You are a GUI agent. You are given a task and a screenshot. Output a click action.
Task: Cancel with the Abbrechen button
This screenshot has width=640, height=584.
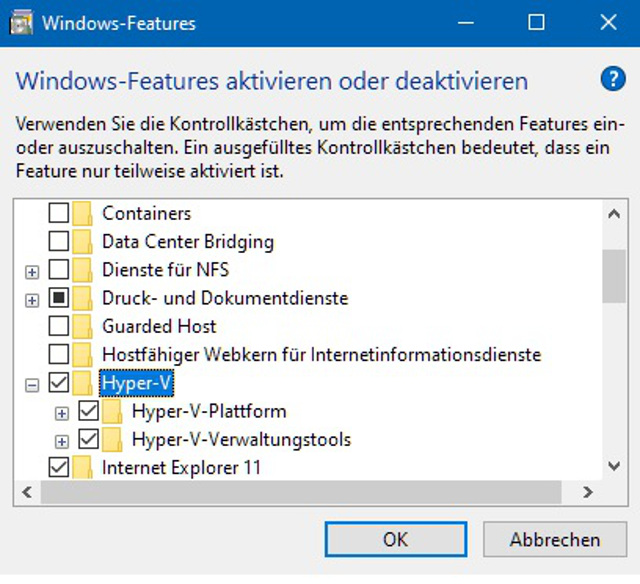pos(555,539)
